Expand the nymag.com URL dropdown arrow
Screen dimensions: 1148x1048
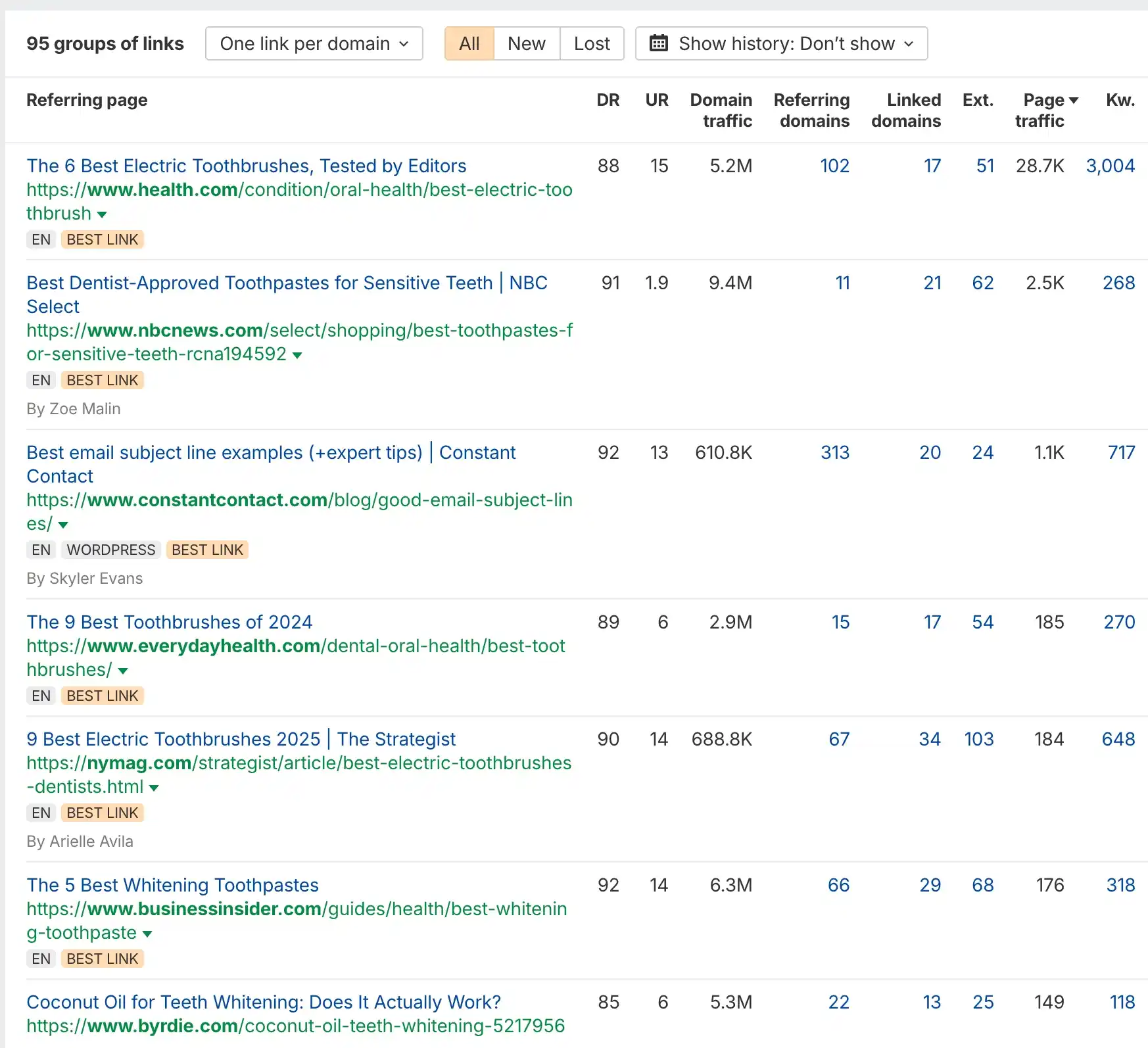coord(154,788)
